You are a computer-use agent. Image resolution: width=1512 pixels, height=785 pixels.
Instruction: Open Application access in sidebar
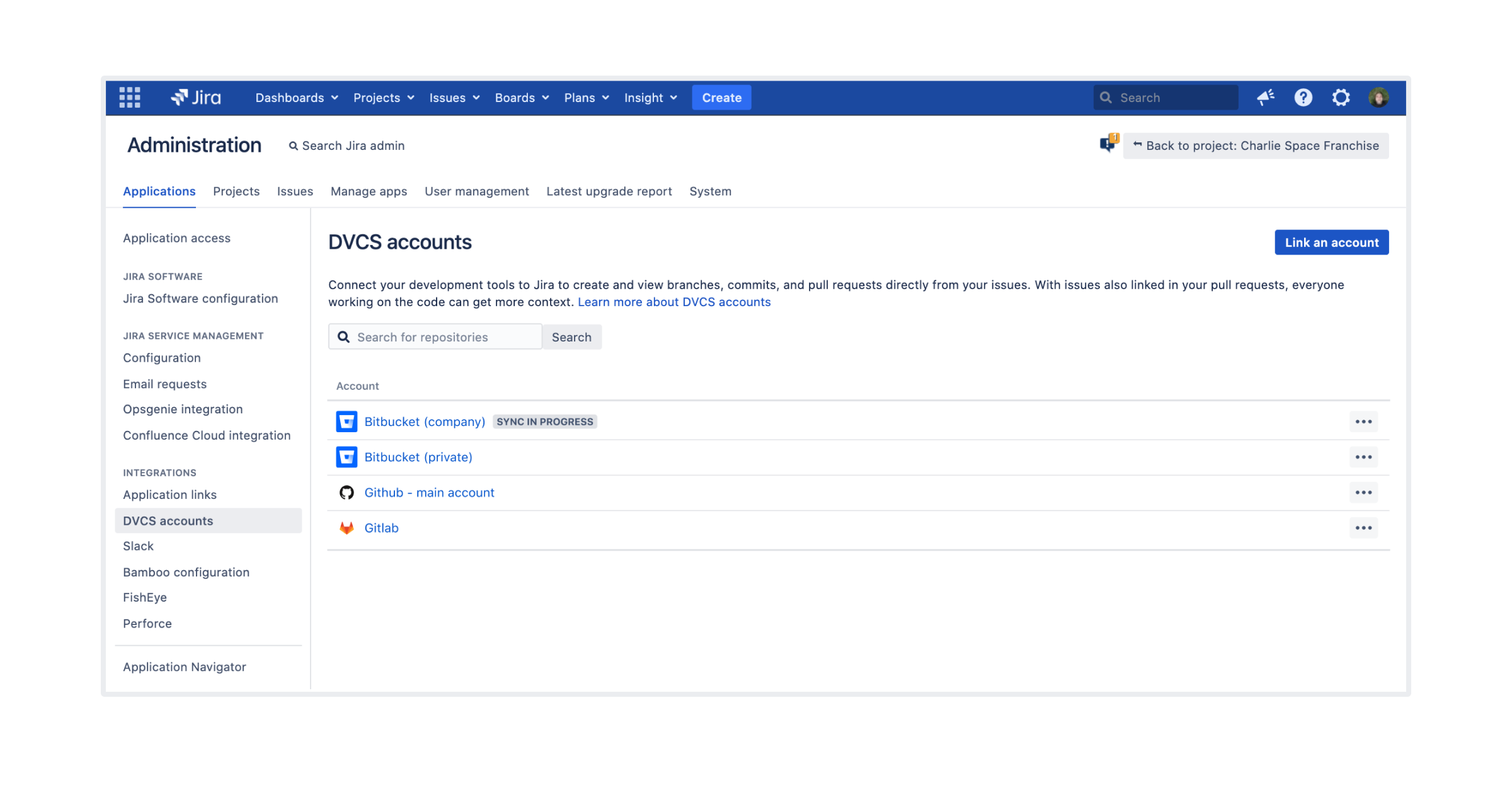[176, 238]
